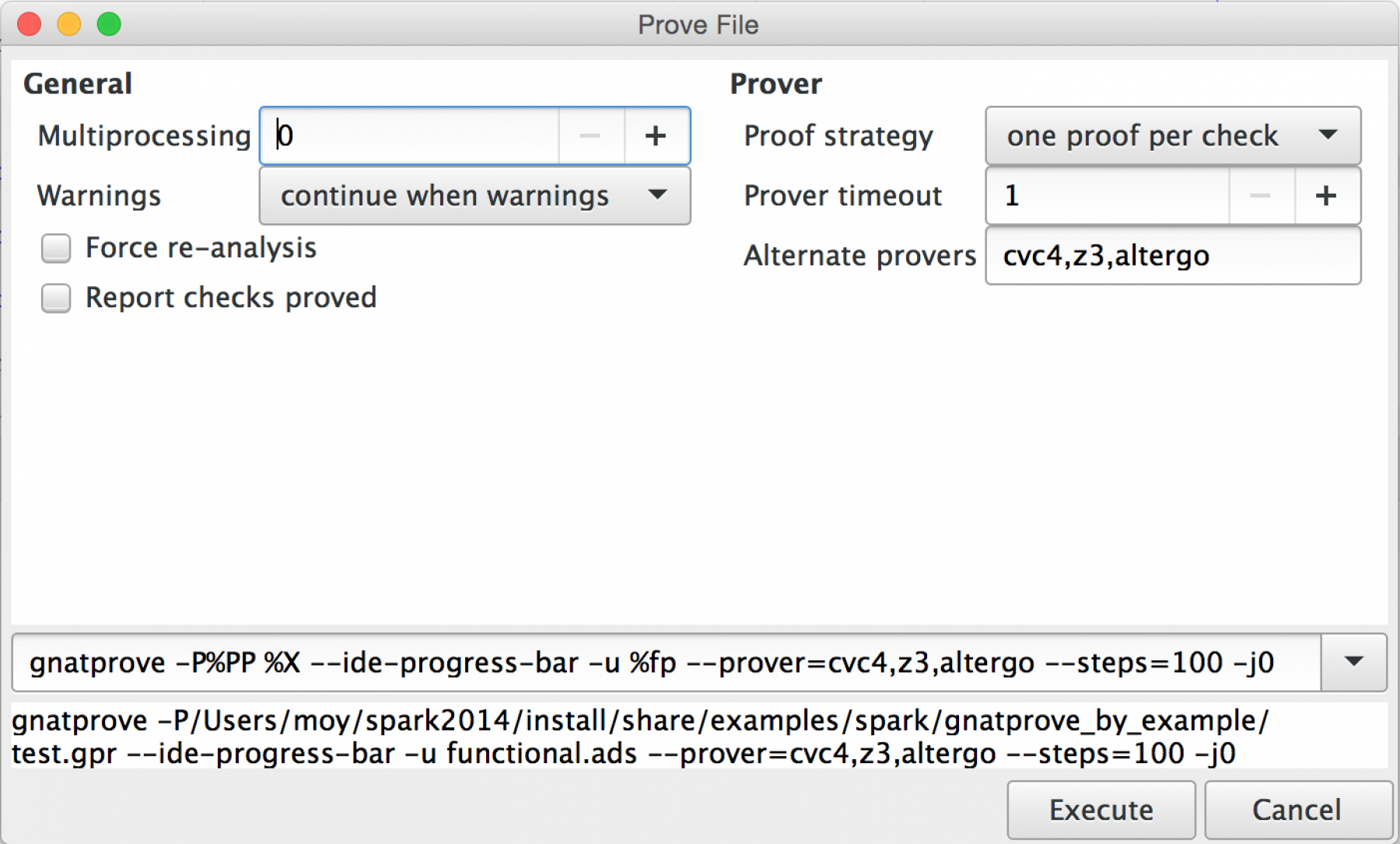Enable Force re-analysis checkbox
The height and width of the screenshot is (844, 1400).
pos(56,248)
